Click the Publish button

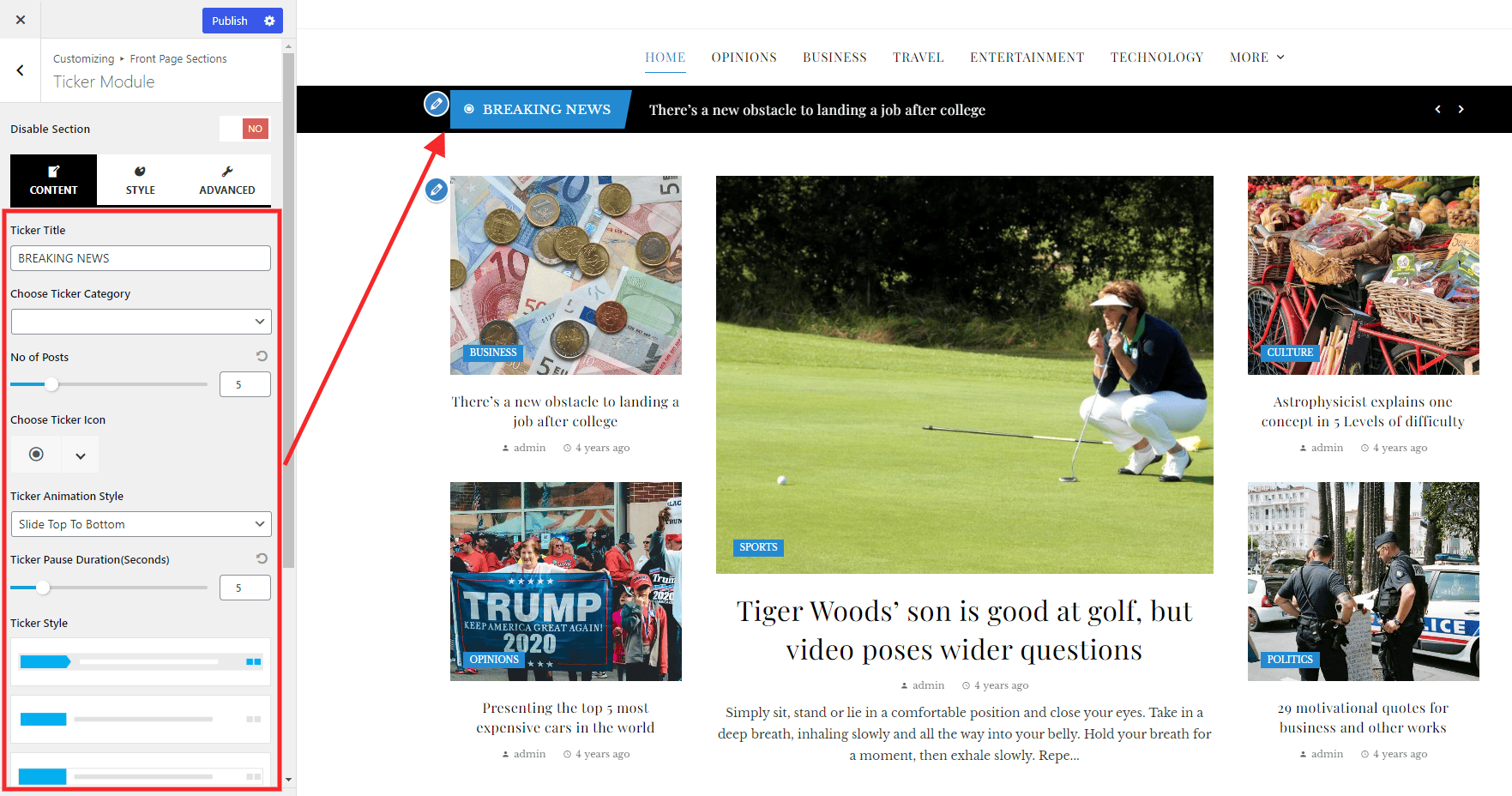(230, 21)
